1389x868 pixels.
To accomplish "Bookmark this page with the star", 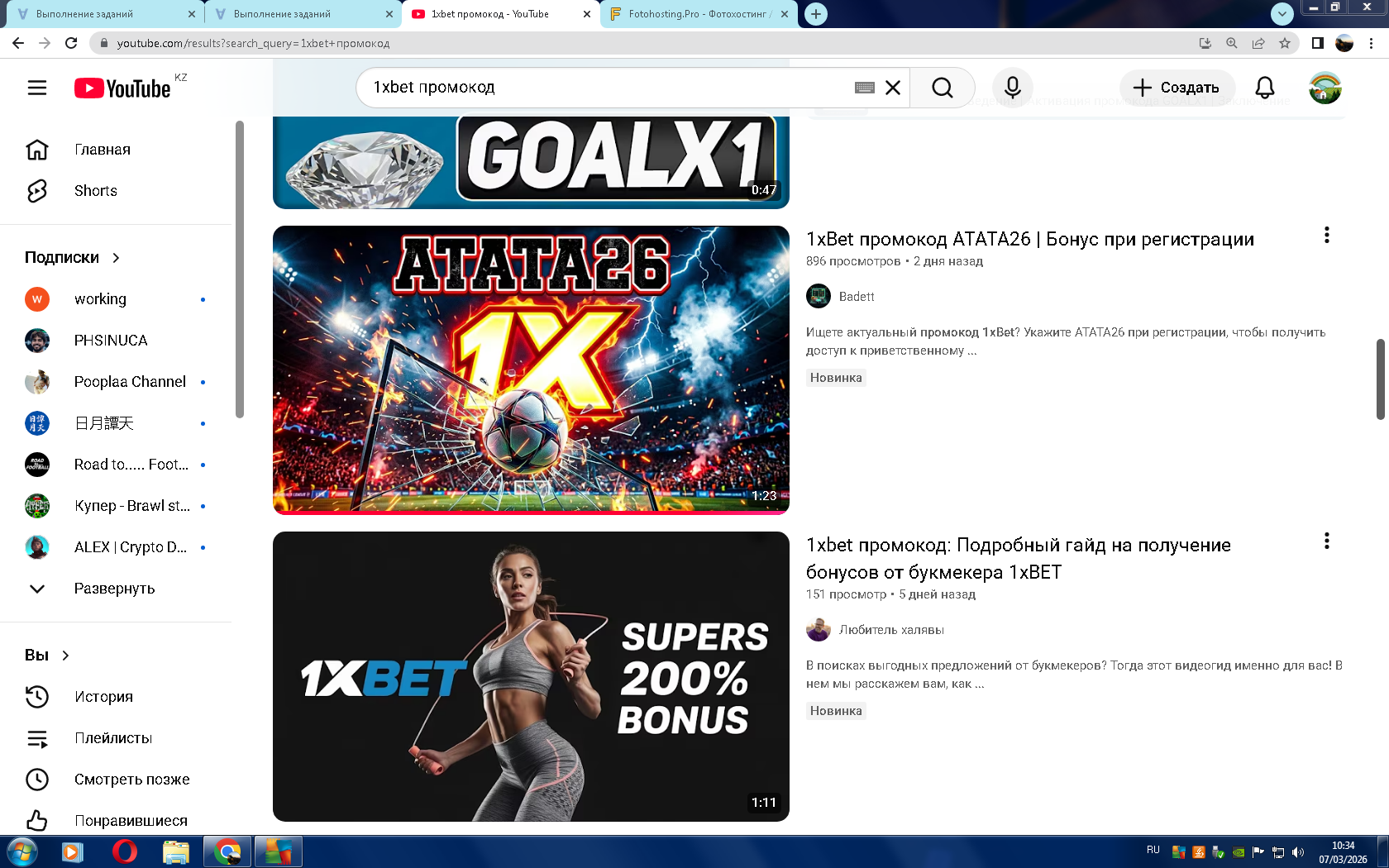I will pos(1285,43).
